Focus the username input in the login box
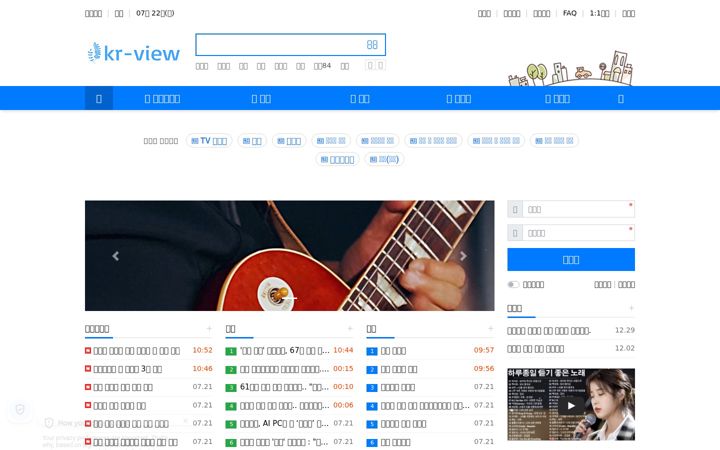 (579, 209)
